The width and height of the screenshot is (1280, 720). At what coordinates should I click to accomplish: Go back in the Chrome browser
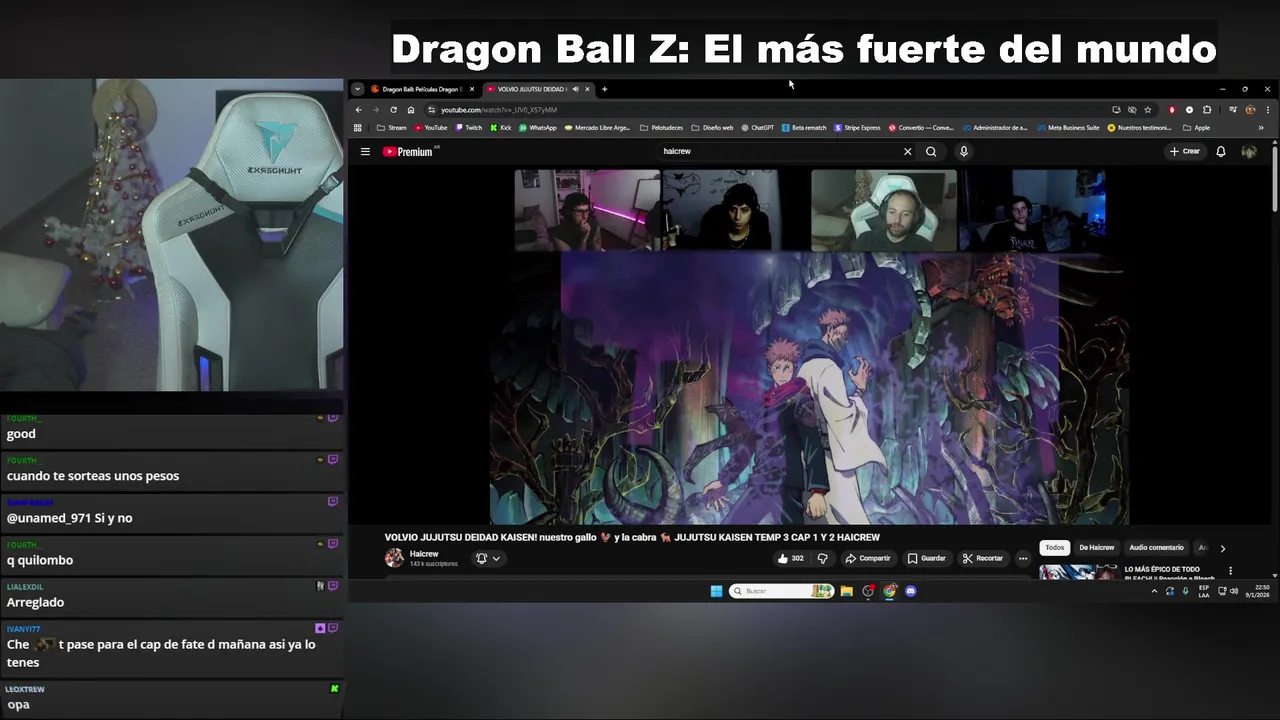coord(359,110)
